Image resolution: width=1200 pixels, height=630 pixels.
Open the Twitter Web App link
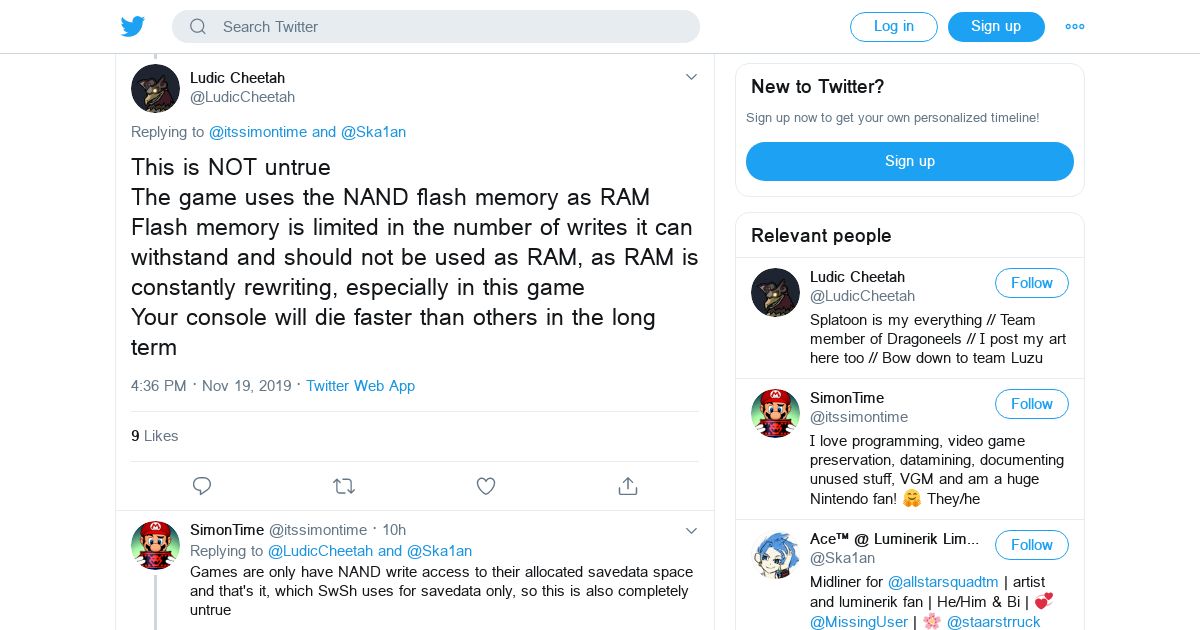point(360,386)
